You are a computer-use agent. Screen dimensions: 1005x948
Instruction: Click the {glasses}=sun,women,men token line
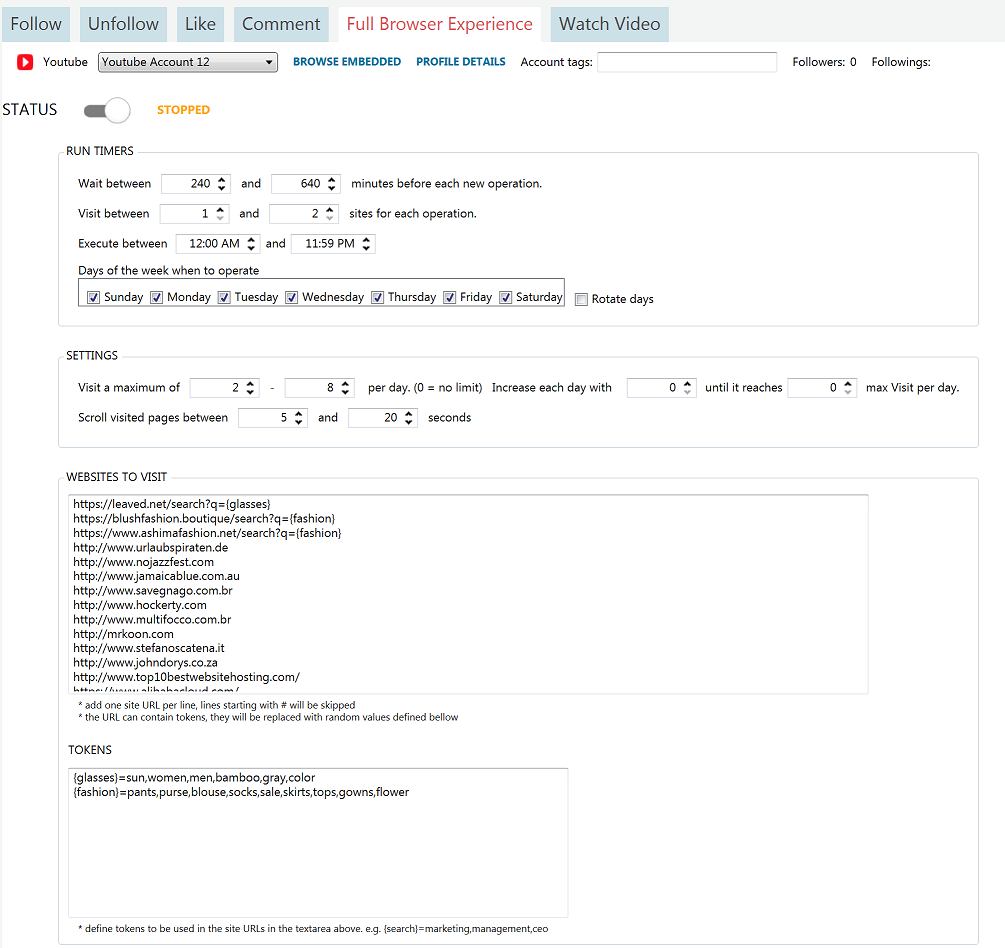194,778
